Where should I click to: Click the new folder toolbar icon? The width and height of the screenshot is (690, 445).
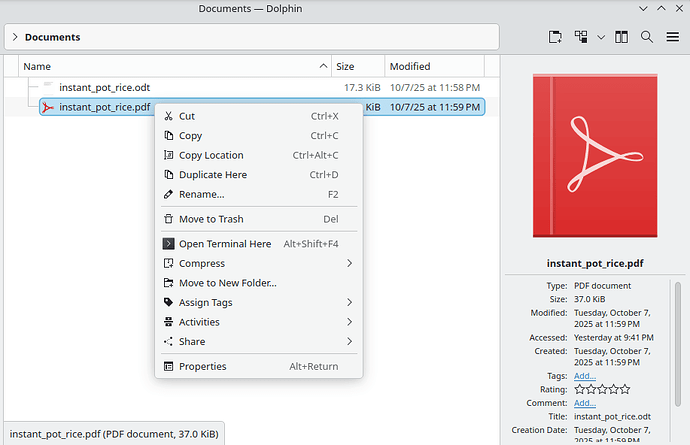(x=555, y=37)
